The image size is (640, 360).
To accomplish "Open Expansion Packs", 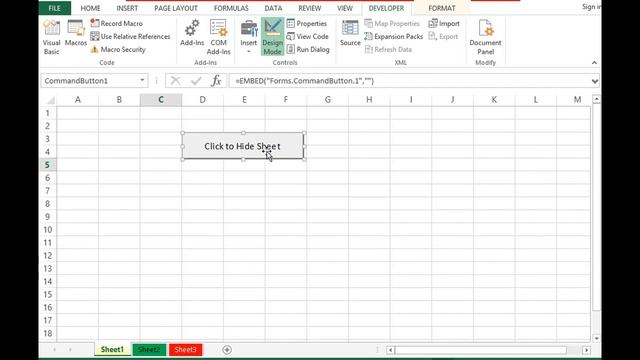I will [x=394, y=36].
